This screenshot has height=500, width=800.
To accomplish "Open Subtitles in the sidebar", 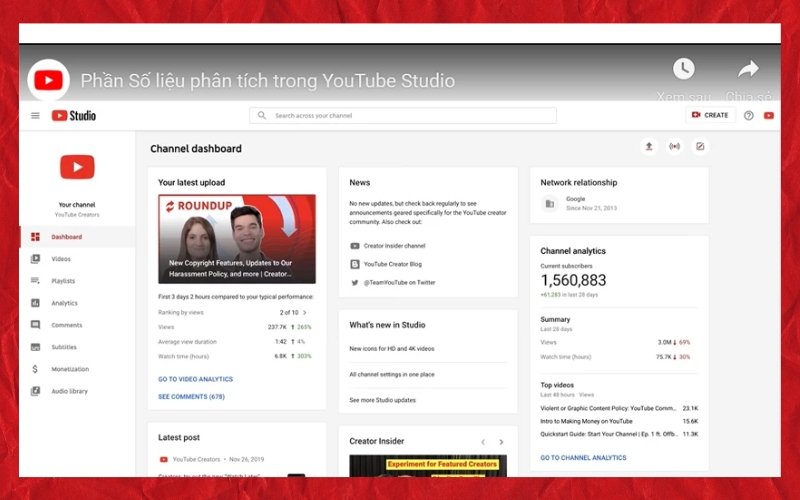I will pyautogui.click(x=77, y=347).
